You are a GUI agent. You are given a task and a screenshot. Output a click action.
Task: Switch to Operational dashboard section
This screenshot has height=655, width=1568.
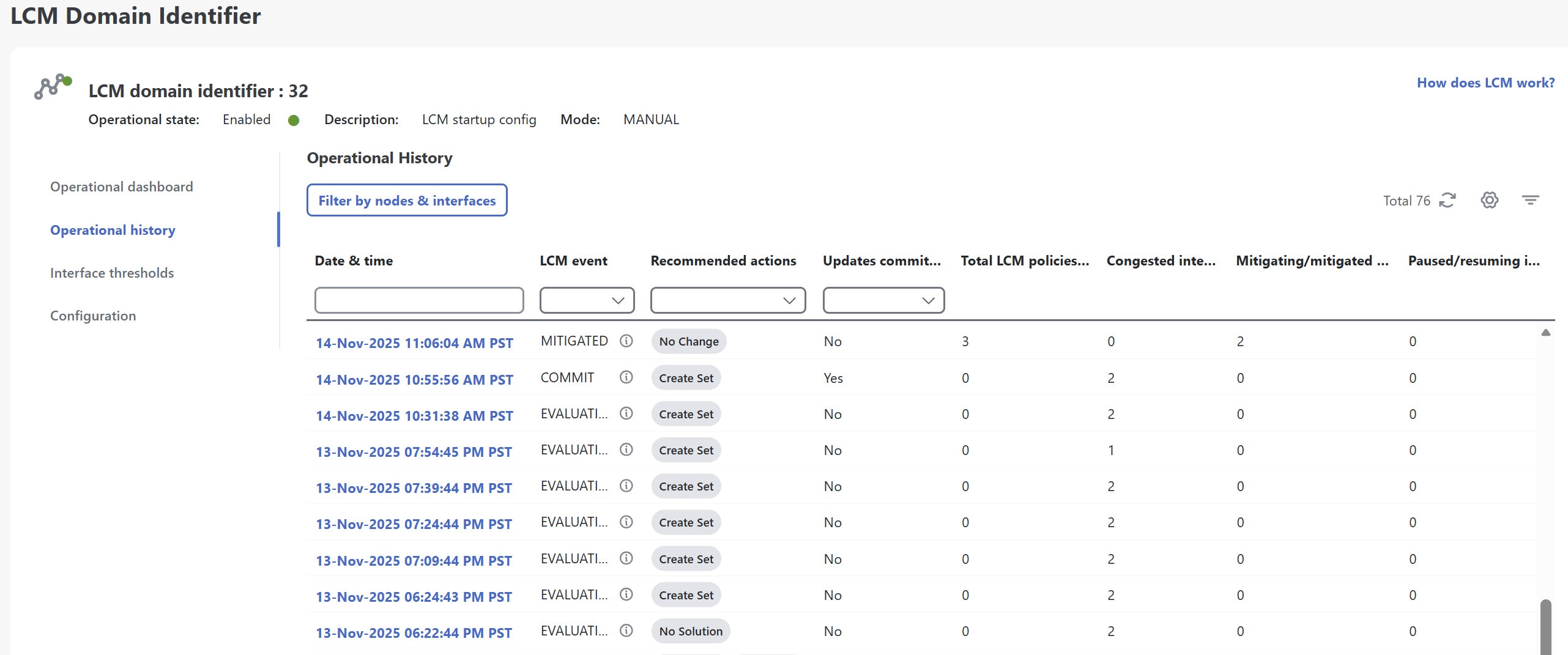pos(121,187)
